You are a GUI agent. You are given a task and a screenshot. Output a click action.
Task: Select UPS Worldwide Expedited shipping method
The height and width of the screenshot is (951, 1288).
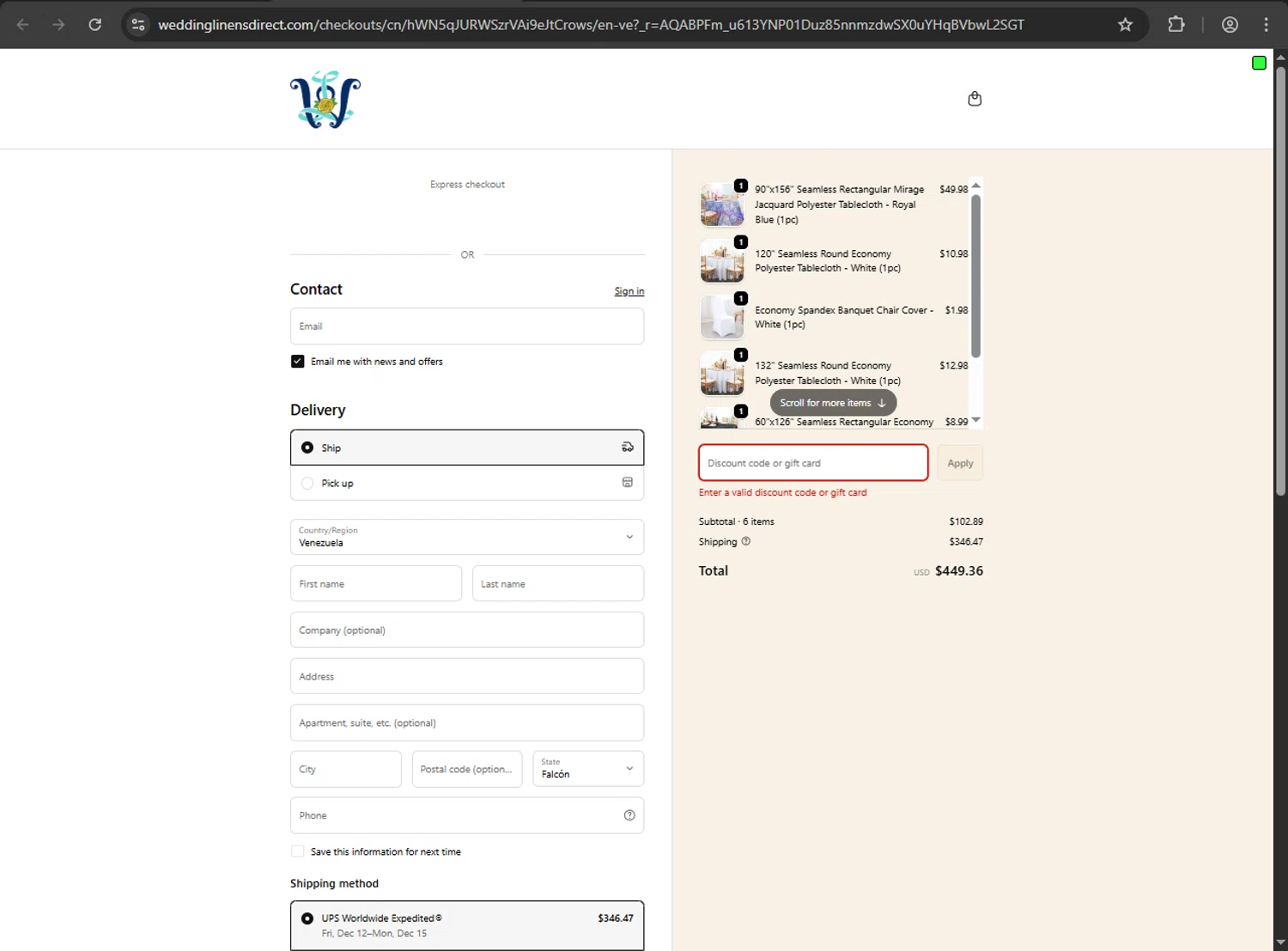click(x=467, y=925)
